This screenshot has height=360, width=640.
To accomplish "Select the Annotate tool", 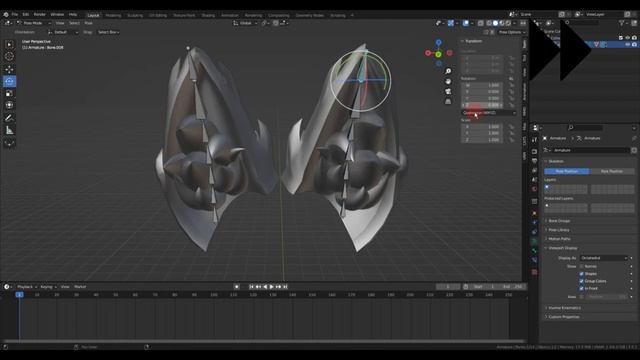I will click(x=9, y=118).
